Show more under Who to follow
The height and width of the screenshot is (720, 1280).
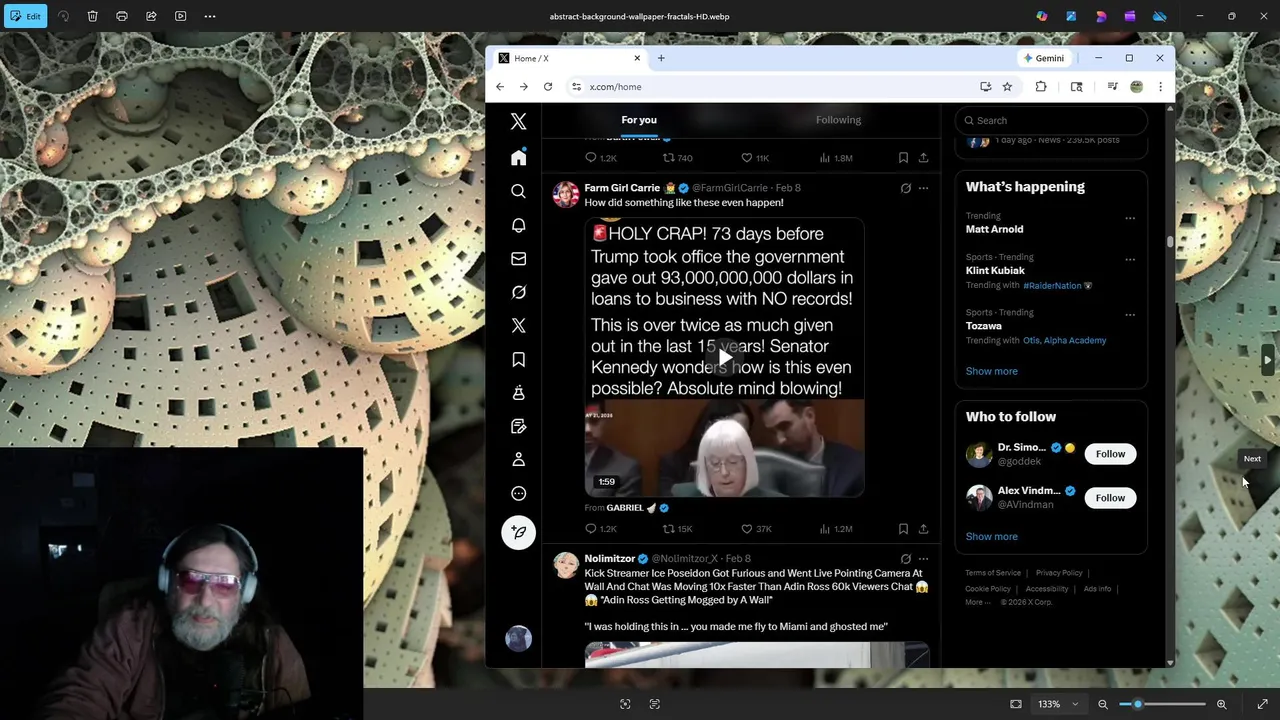point(991,537)
